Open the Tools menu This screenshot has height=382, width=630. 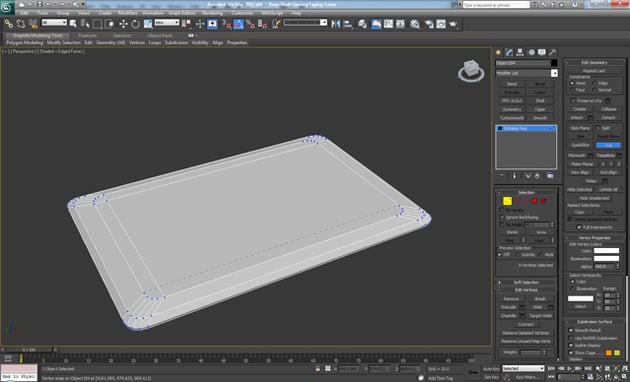click(x=43, y=13)
